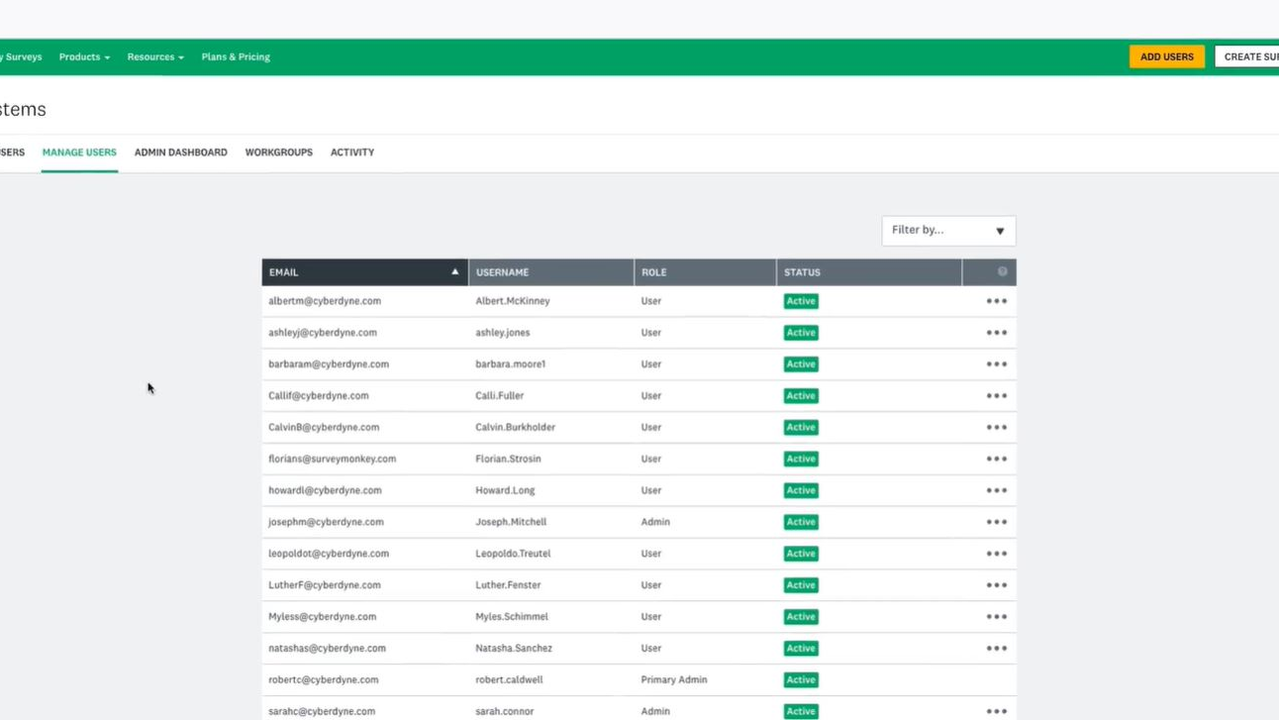This screenshot has height=720, width=1279.
Task: Open ellipsis menu for Natasha.Sanchez
Action: (x=996, y=648)
